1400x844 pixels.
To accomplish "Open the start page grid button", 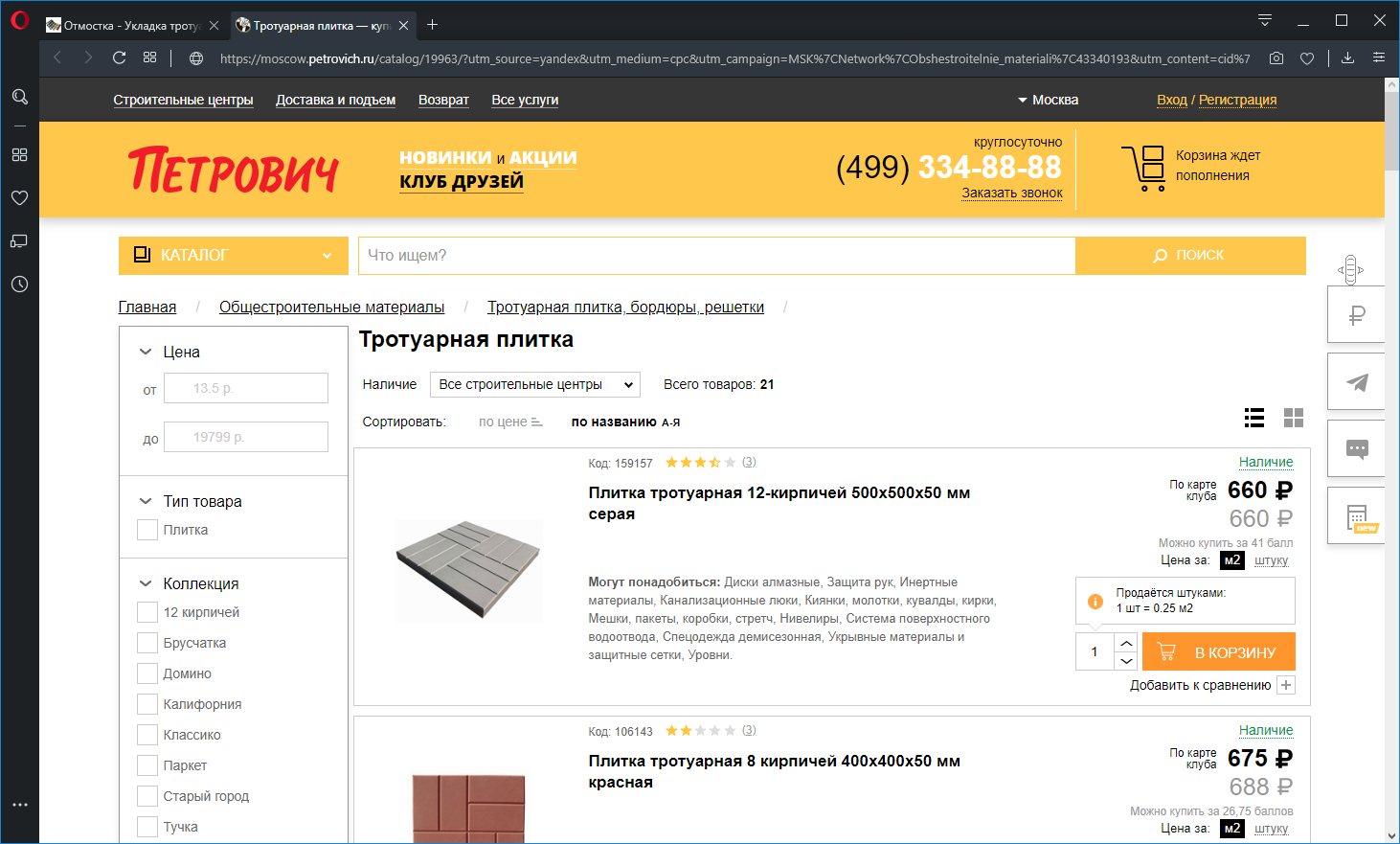I will pyautogui.click(x=149, y=57).
